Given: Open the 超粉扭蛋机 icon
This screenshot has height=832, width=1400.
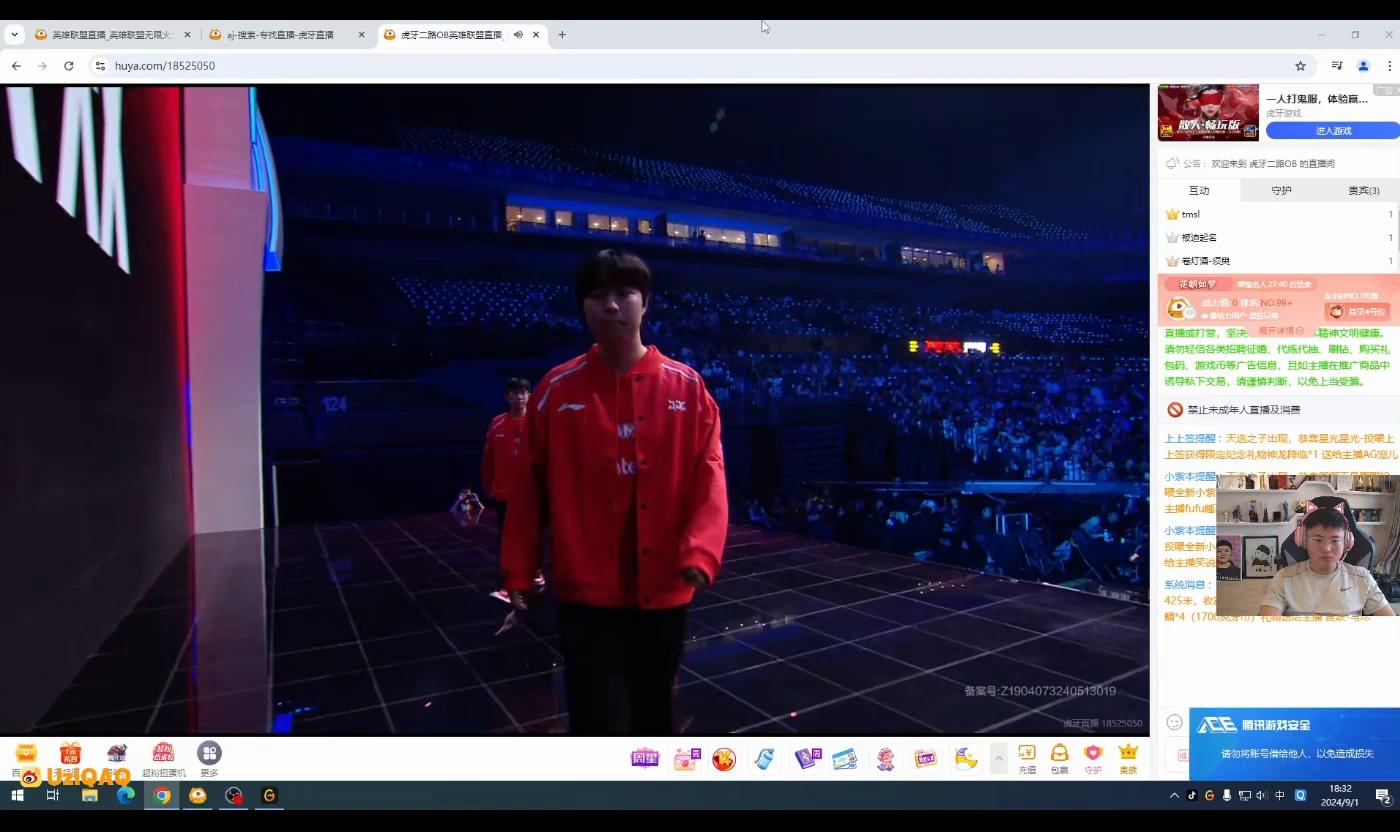Looking at the screenshot, I should pyautogui.click(x=163, y=759).
